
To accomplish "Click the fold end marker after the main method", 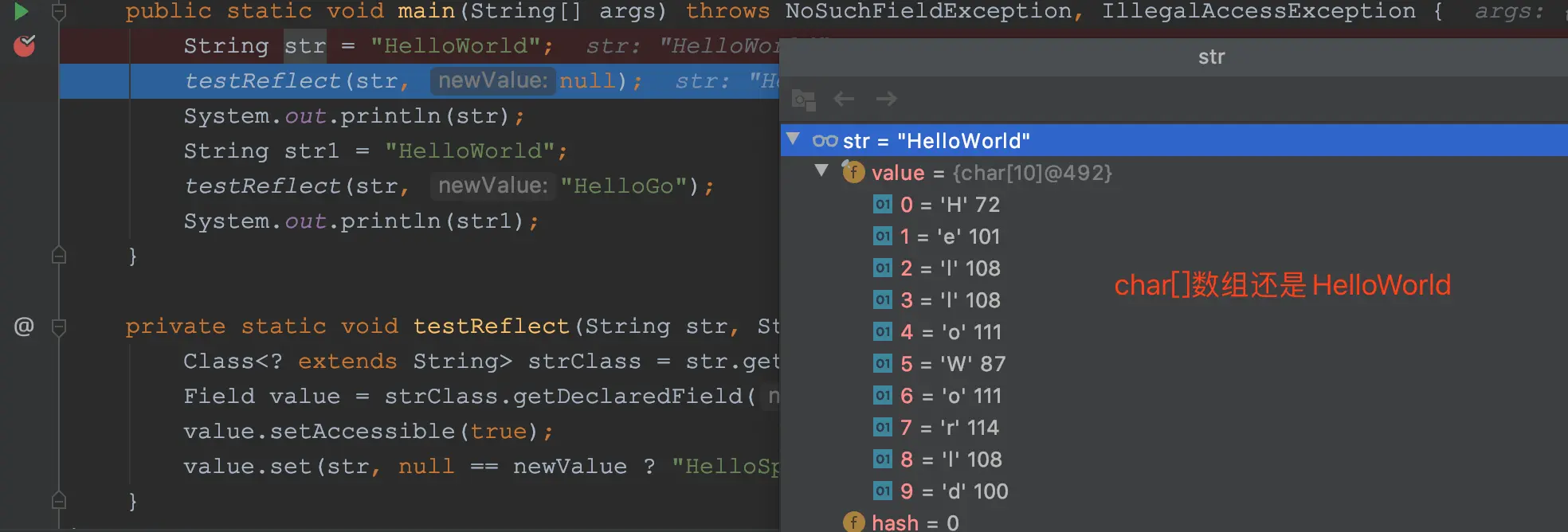I will point(58,256).
